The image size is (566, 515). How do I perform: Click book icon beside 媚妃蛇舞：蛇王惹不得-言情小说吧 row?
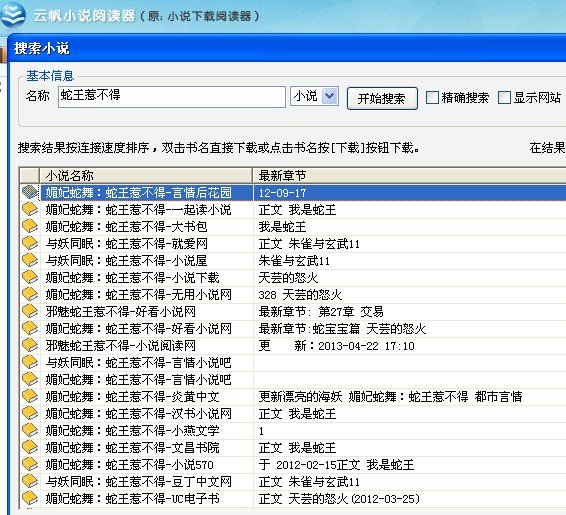point(30,379)
